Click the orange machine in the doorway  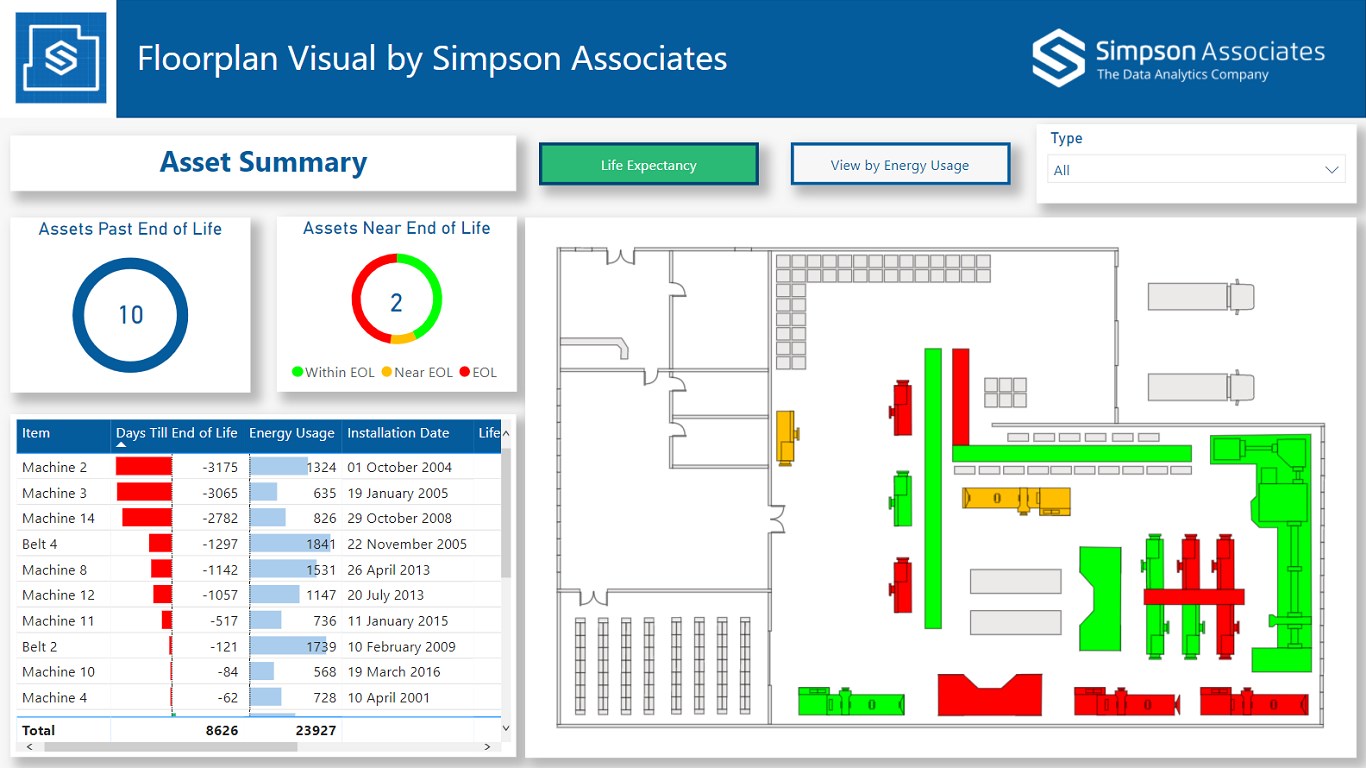click(x=787, y=437)
